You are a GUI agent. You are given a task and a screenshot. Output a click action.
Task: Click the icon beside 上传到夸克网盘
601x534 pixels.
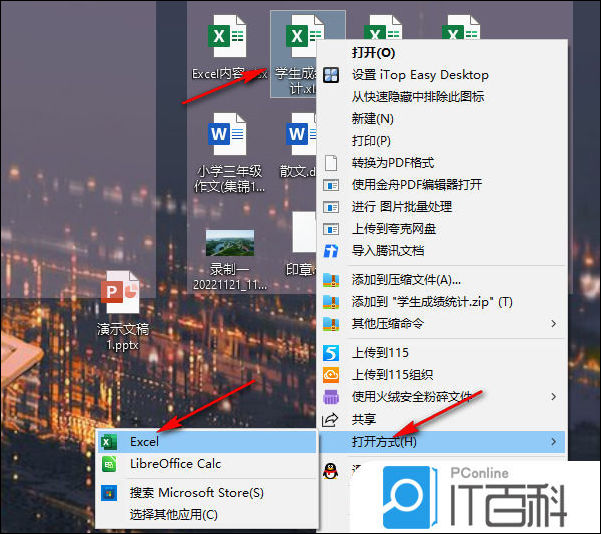click(x=331, y=229)
